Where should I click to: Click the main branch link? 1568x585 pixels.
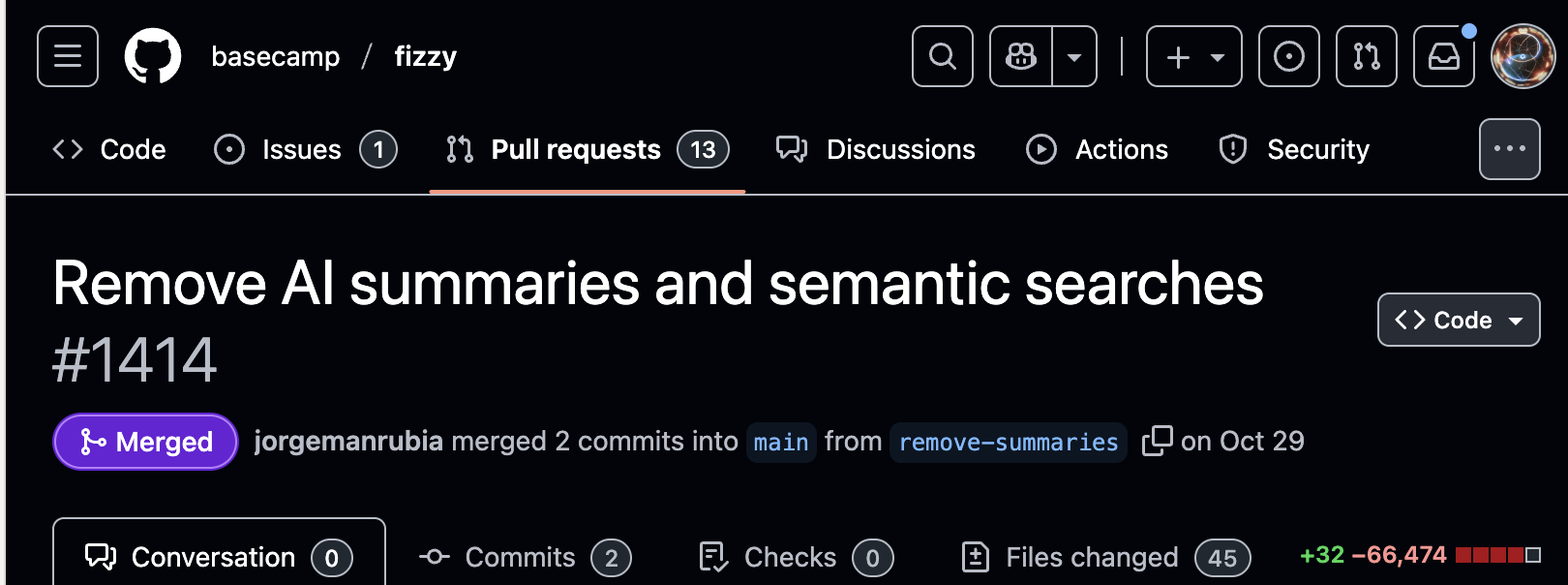781,442
